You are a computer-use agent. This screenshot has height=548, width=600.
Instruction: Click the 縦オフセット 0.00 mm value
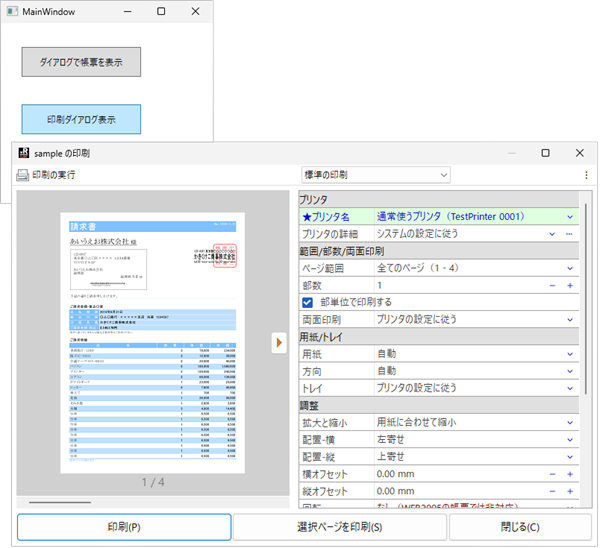coord(396,491)
